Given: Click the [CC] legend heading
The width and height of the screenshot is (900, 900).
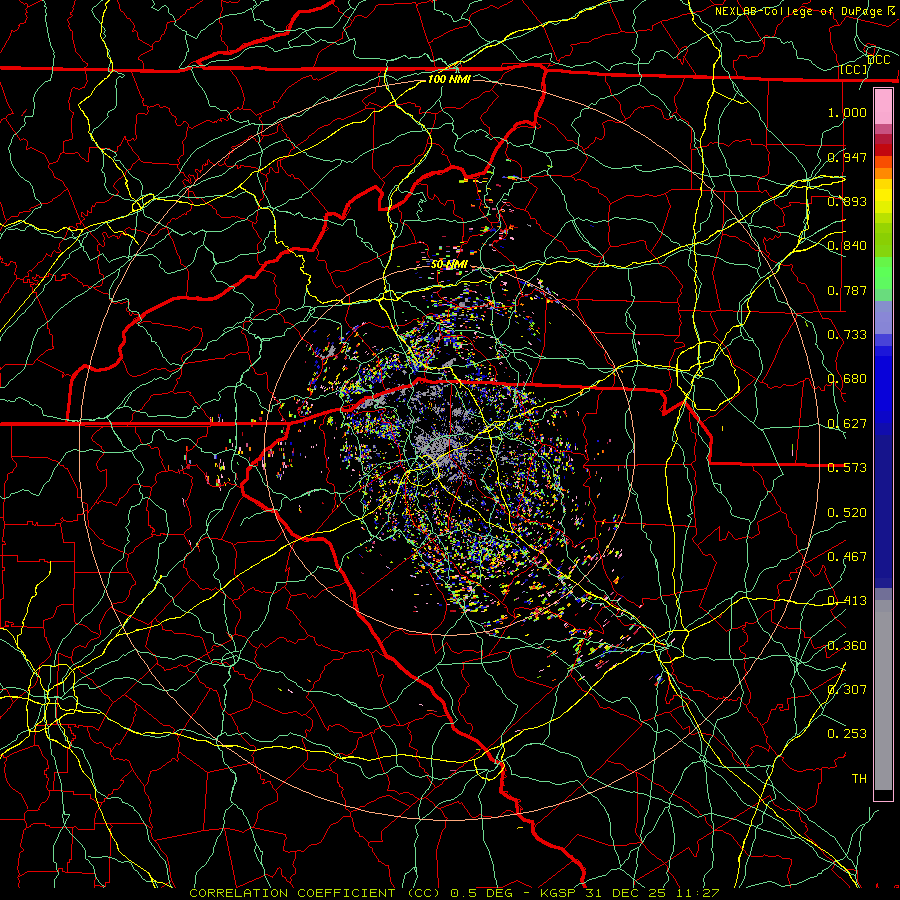Looking at the screenshot, I should click(854, 69).
